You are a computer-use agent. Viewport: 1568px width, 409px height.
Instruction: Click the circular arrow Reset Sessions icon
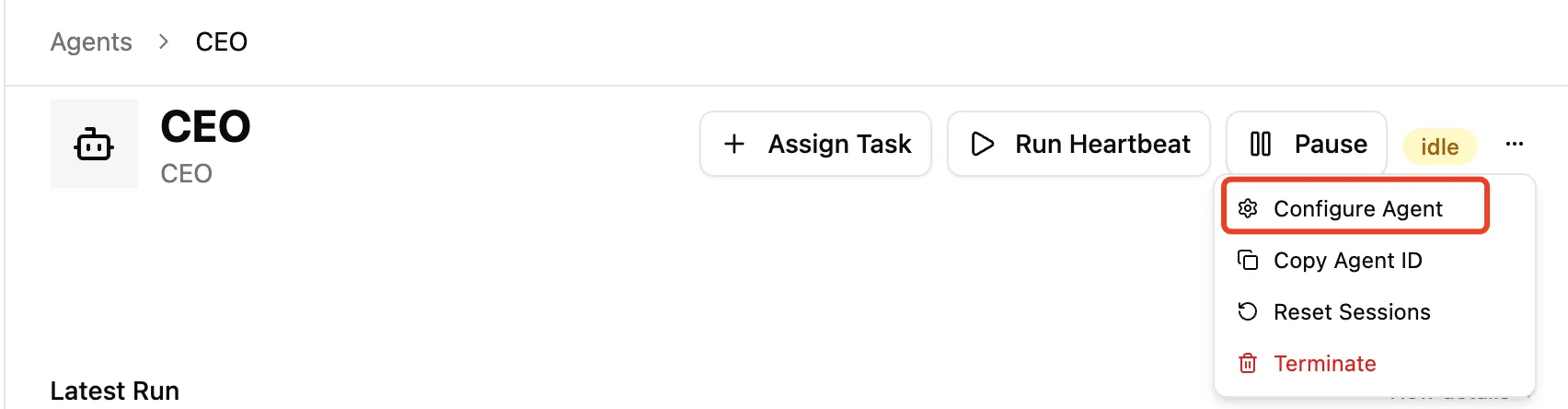[1248, 312]
